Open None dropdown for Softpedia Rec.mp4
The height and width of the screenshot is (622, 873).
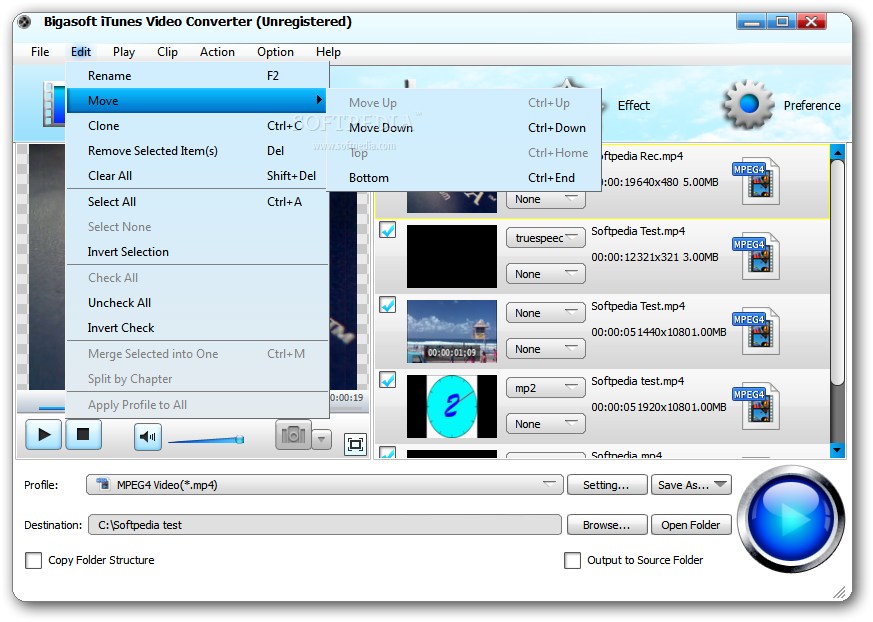tap(546, 199)
